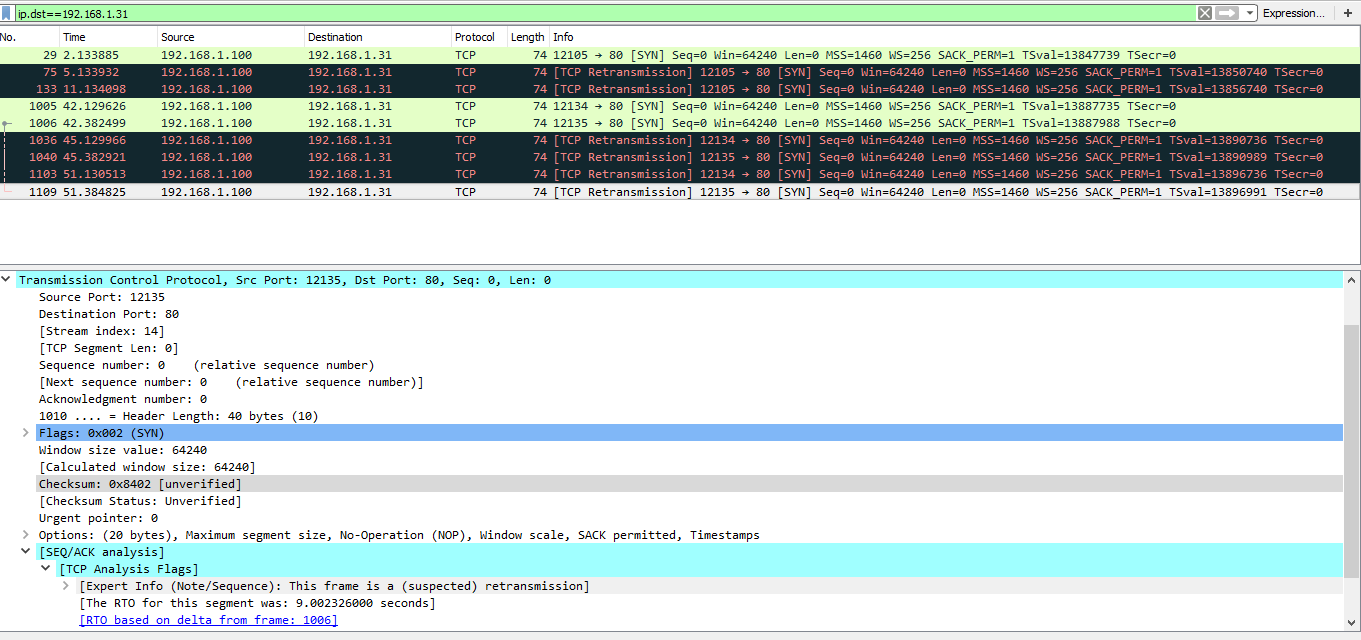Select the Window size value: 64240 line
This screenshot has height=640, width=1361.
point(123,450)
